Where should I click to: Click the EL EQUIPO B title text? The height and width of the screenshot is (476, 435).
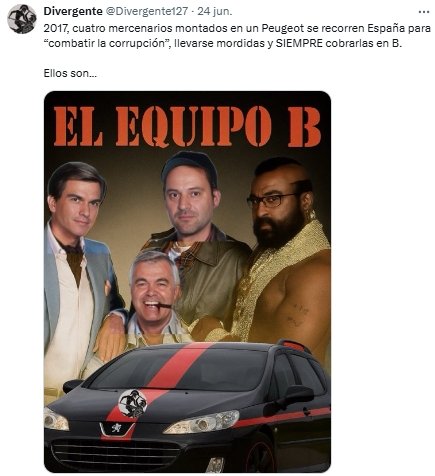[187, 127]
